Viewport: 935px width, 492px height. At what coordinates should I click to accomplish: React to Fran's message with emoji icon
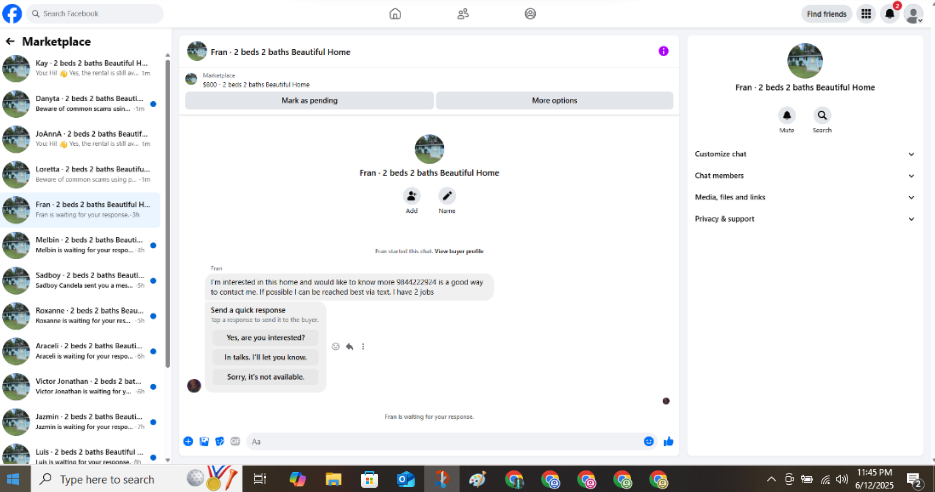point(336,346)
